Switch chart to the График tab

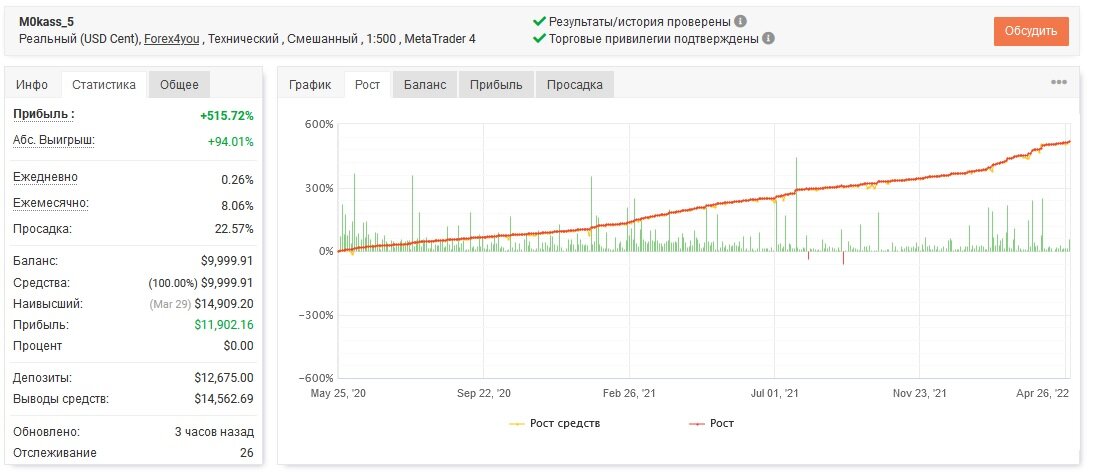(310, 84)
